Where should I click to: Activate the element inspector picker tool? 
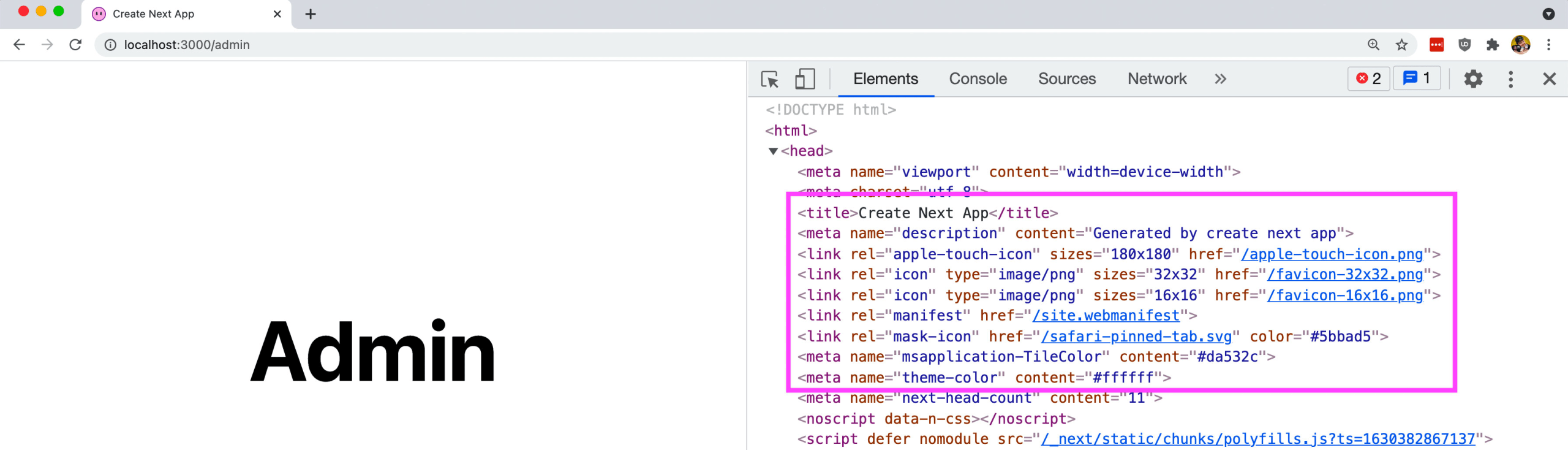tap(770, 79)
